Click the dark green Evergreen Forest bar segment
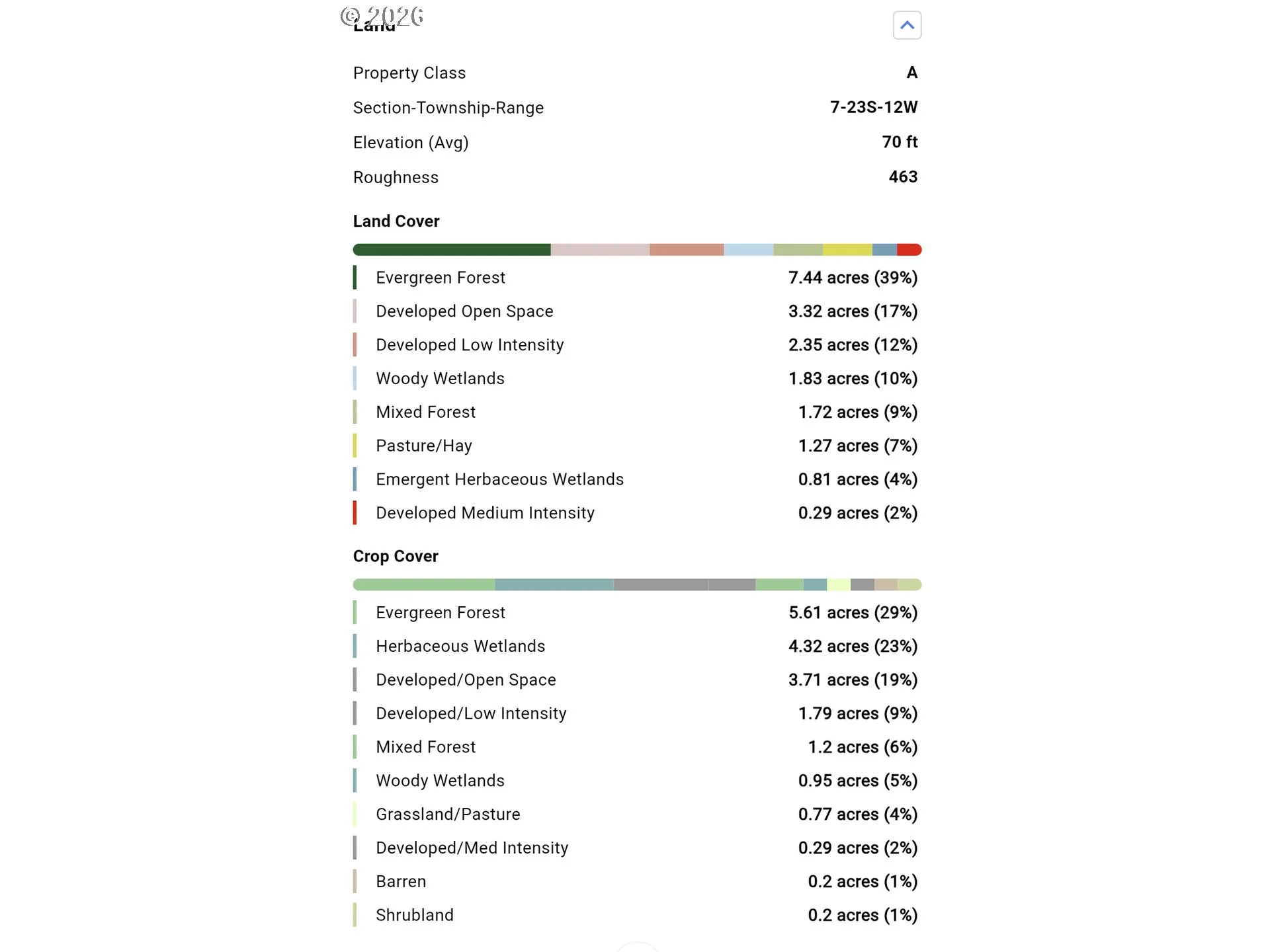This screenshot has height=952, width=1270. pyautogui.click(x=452, y=249)
